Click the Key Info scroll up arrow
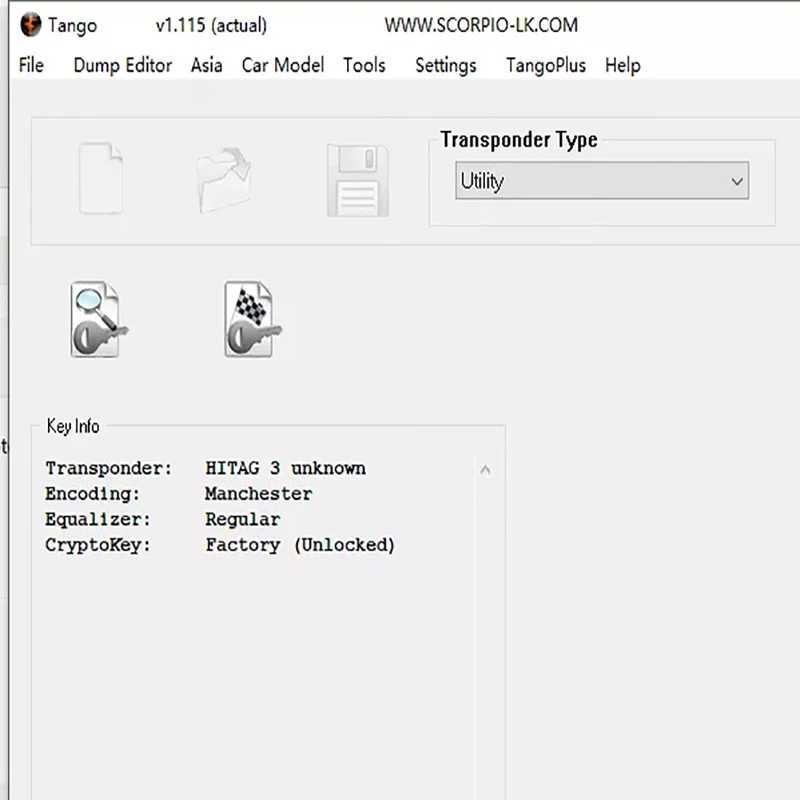 pos(485,470)
